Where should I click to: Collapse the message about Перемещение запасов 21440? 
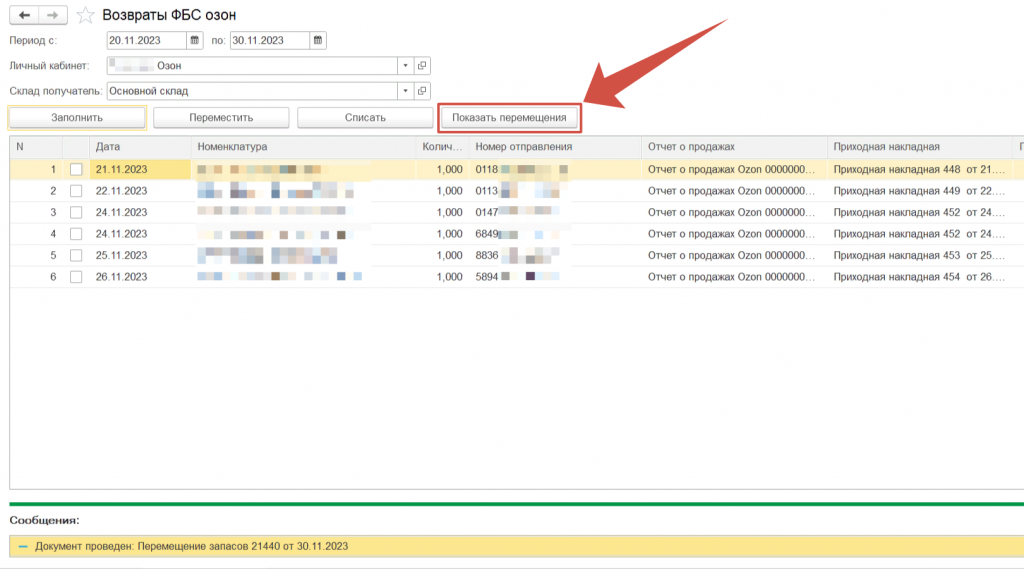(x=23, y=547)
